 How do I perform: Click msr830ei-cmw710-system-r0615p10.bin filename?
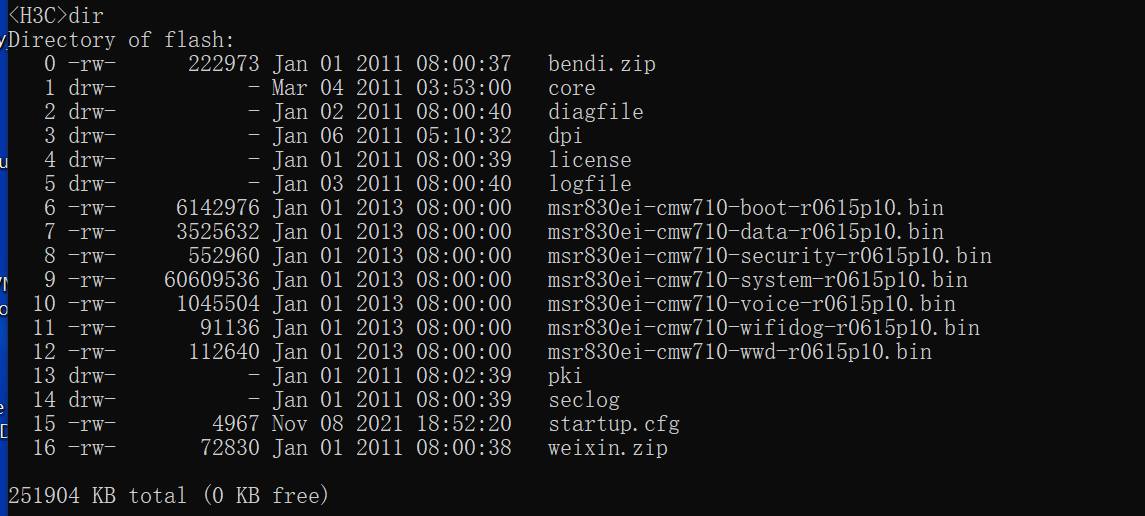pyautogui.click(x=758, y=281)
